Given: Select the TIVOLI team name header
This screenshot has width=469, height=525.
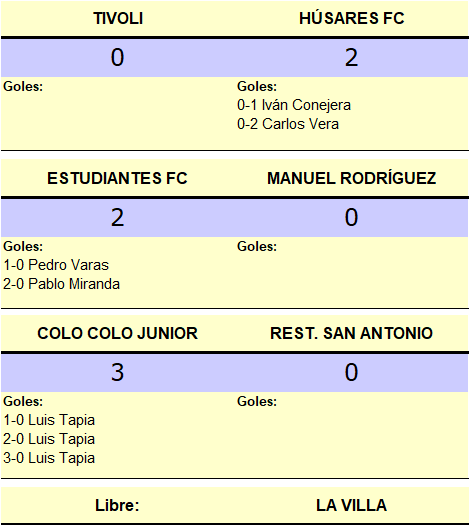Looking at the screenshot, I should tap(118, 18).
